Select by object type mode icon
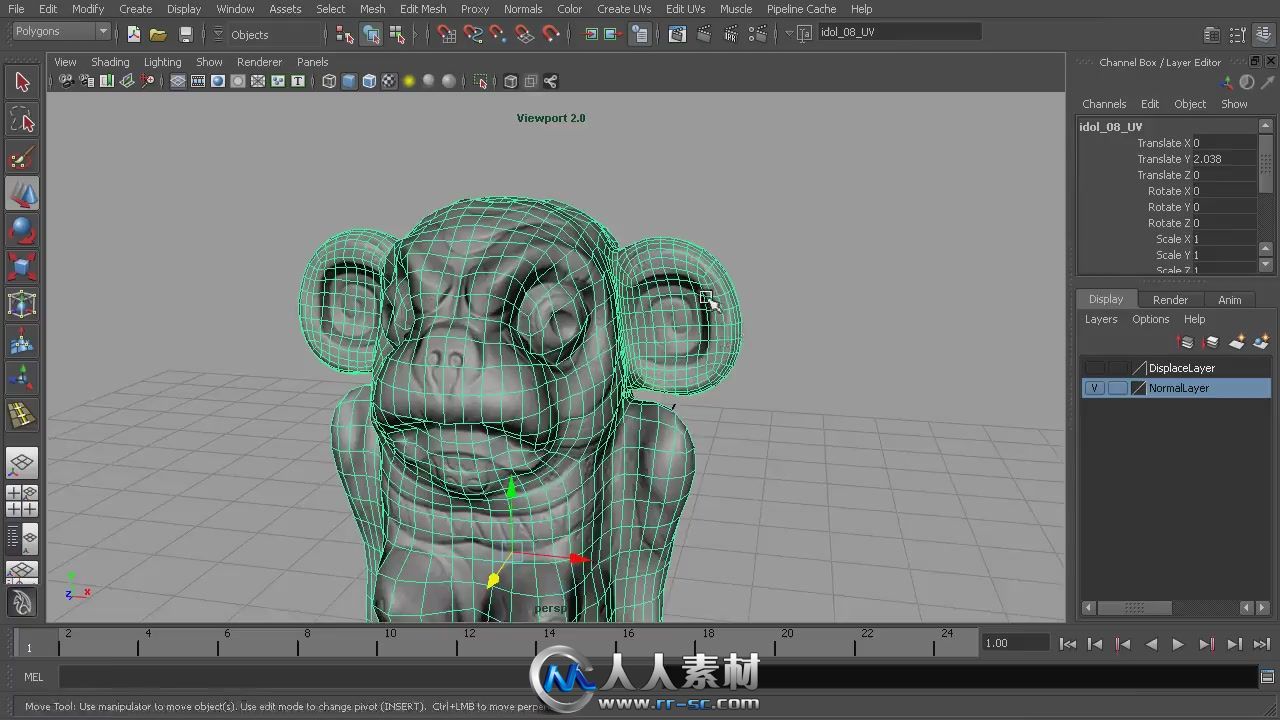1280x720 pixels. point(371,34)
